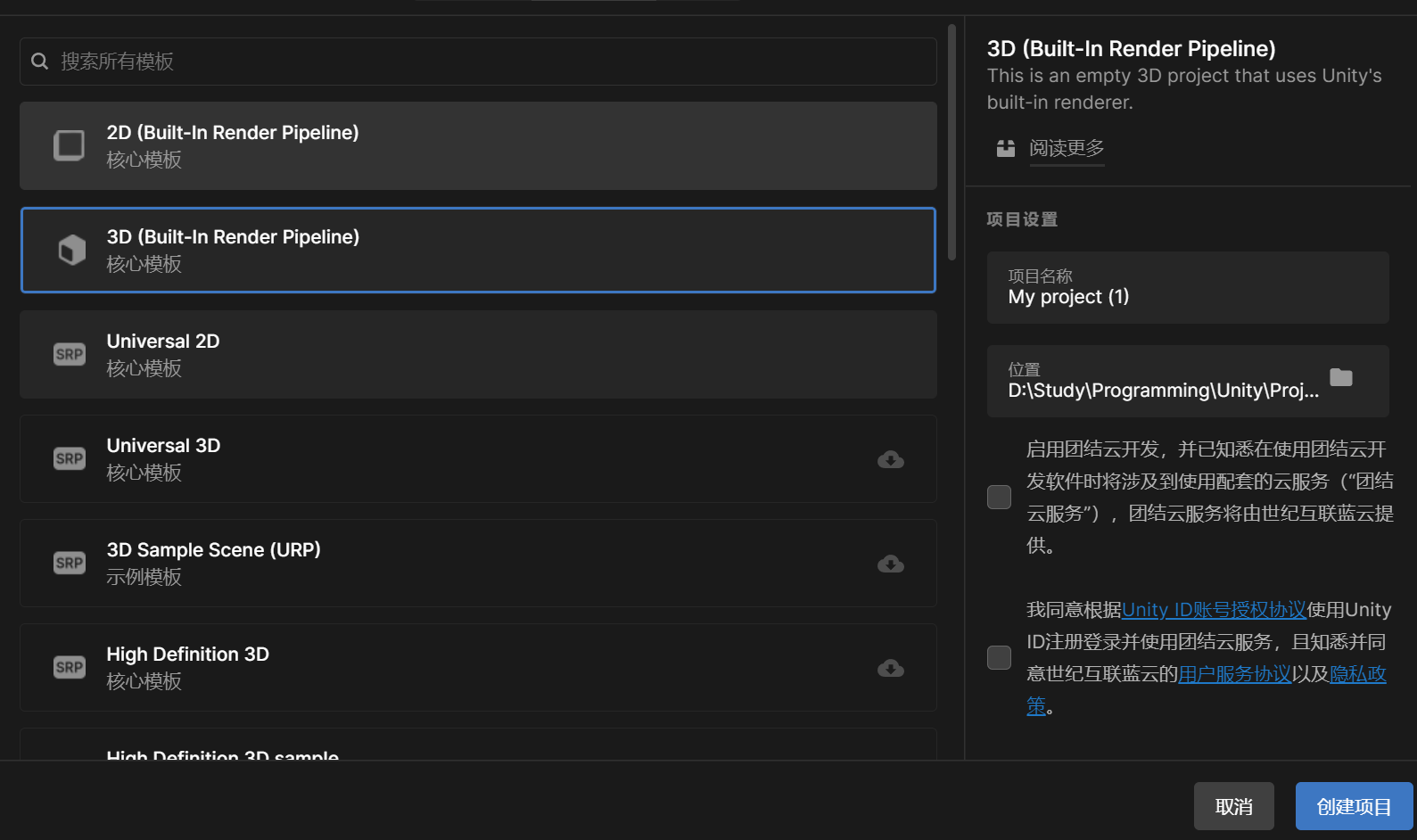Click the template list scrollbar
The height and width of the screenshot is (840, 1417).
[952, 143]
